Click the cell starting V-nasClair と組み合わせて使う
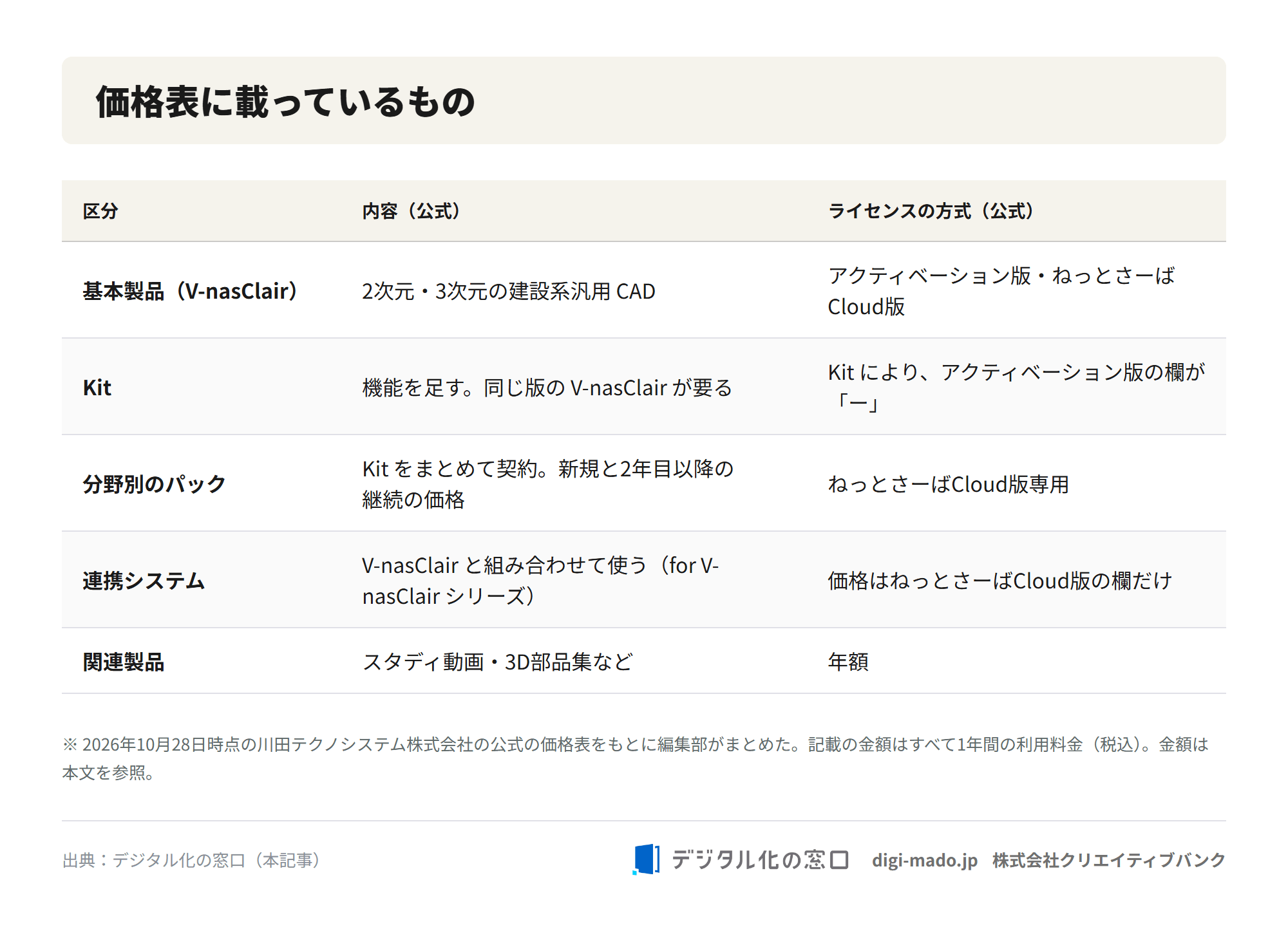The height and width of the screenshot is (936, 1288). [x=540, y=581]
